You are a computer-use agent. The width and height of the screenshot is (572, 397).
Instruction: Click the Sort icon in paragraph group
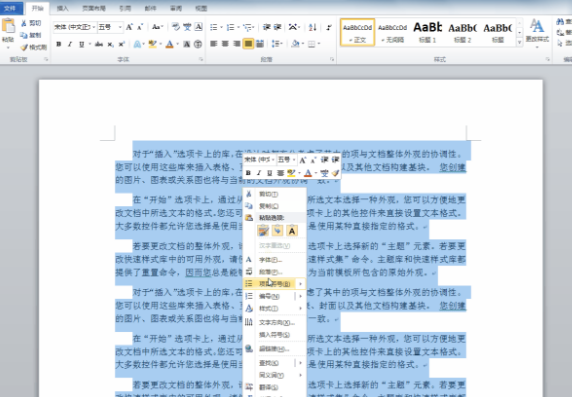point(313,27)
